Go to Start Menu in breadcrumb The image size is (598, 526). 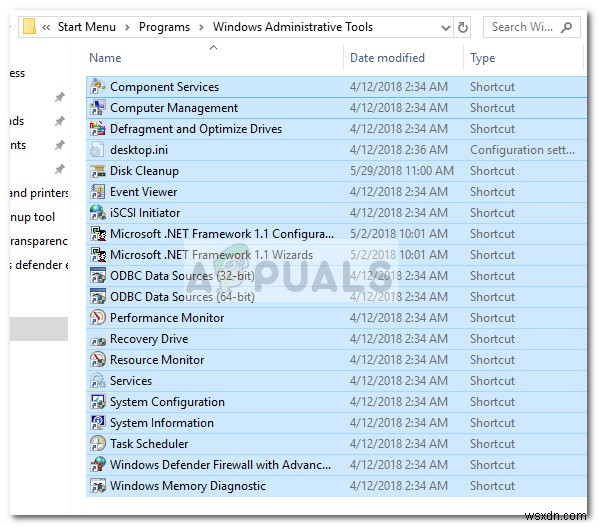tap(87, 27)
